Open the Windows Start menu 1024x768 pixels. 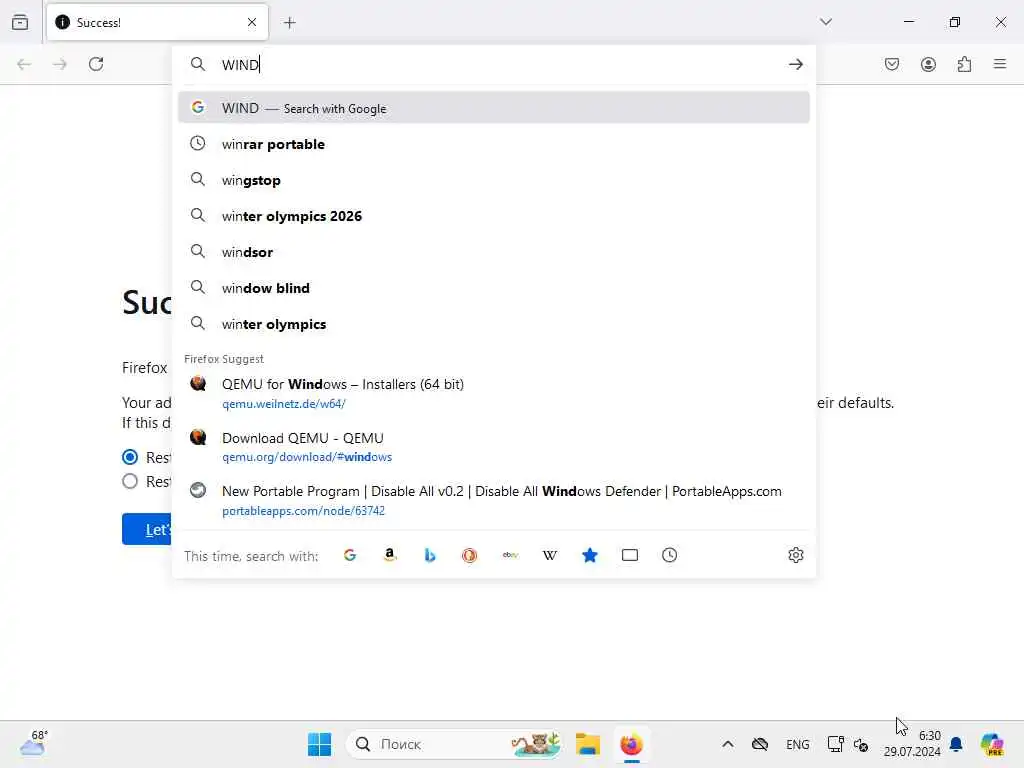click(319, 744)
